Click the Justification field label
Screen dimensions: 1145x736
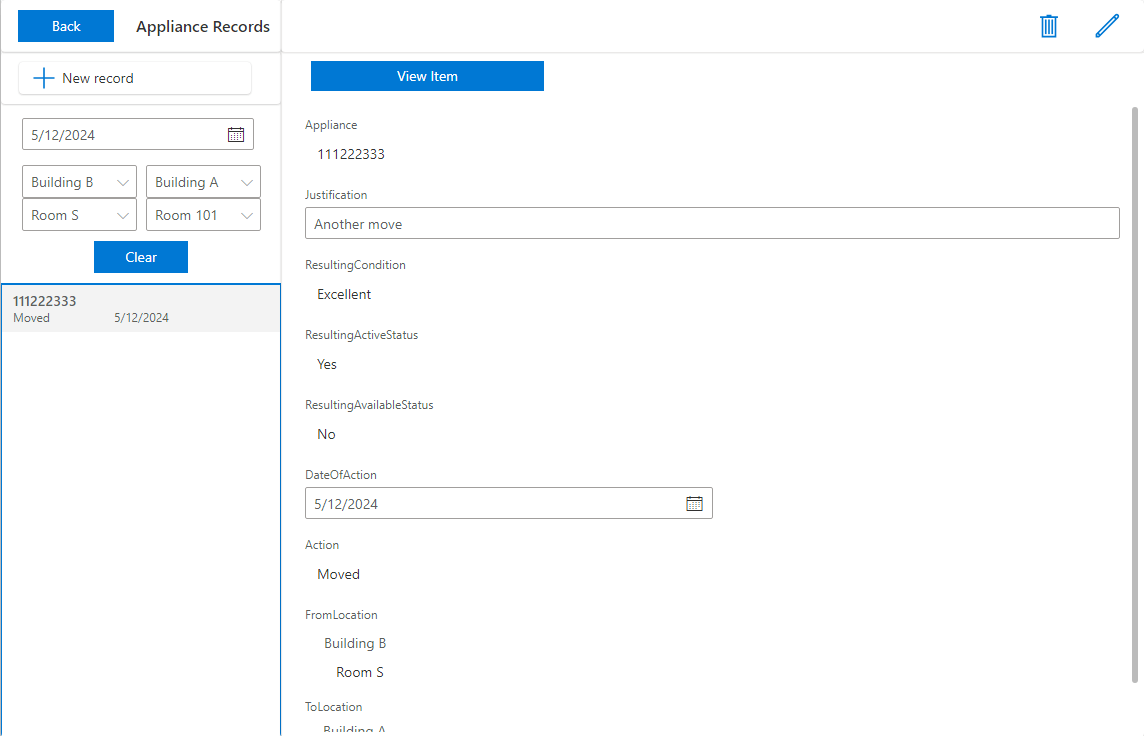[336, 195]
